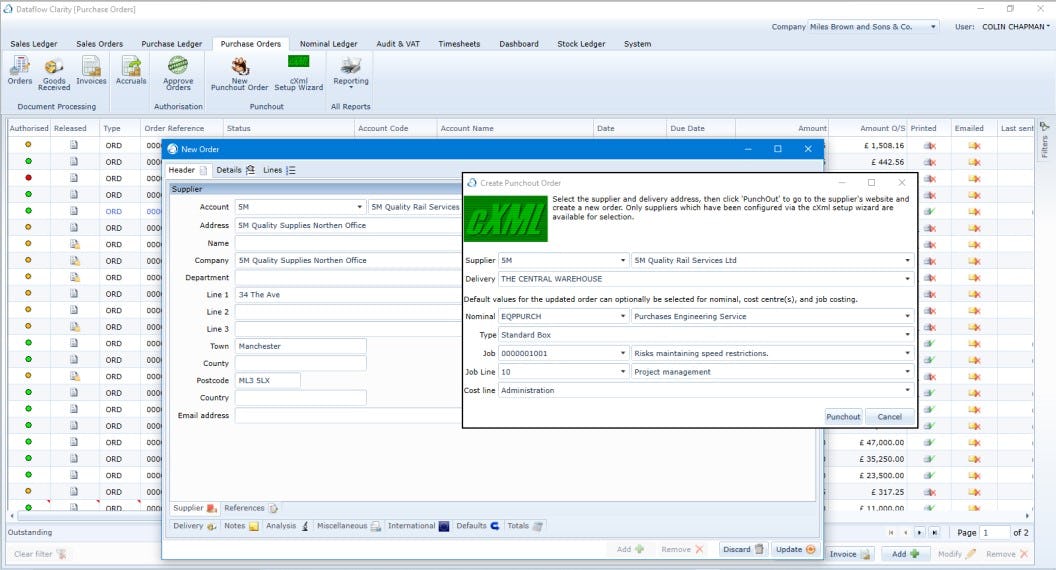
Task: Go to next page of results
Action: pos(919,532)
